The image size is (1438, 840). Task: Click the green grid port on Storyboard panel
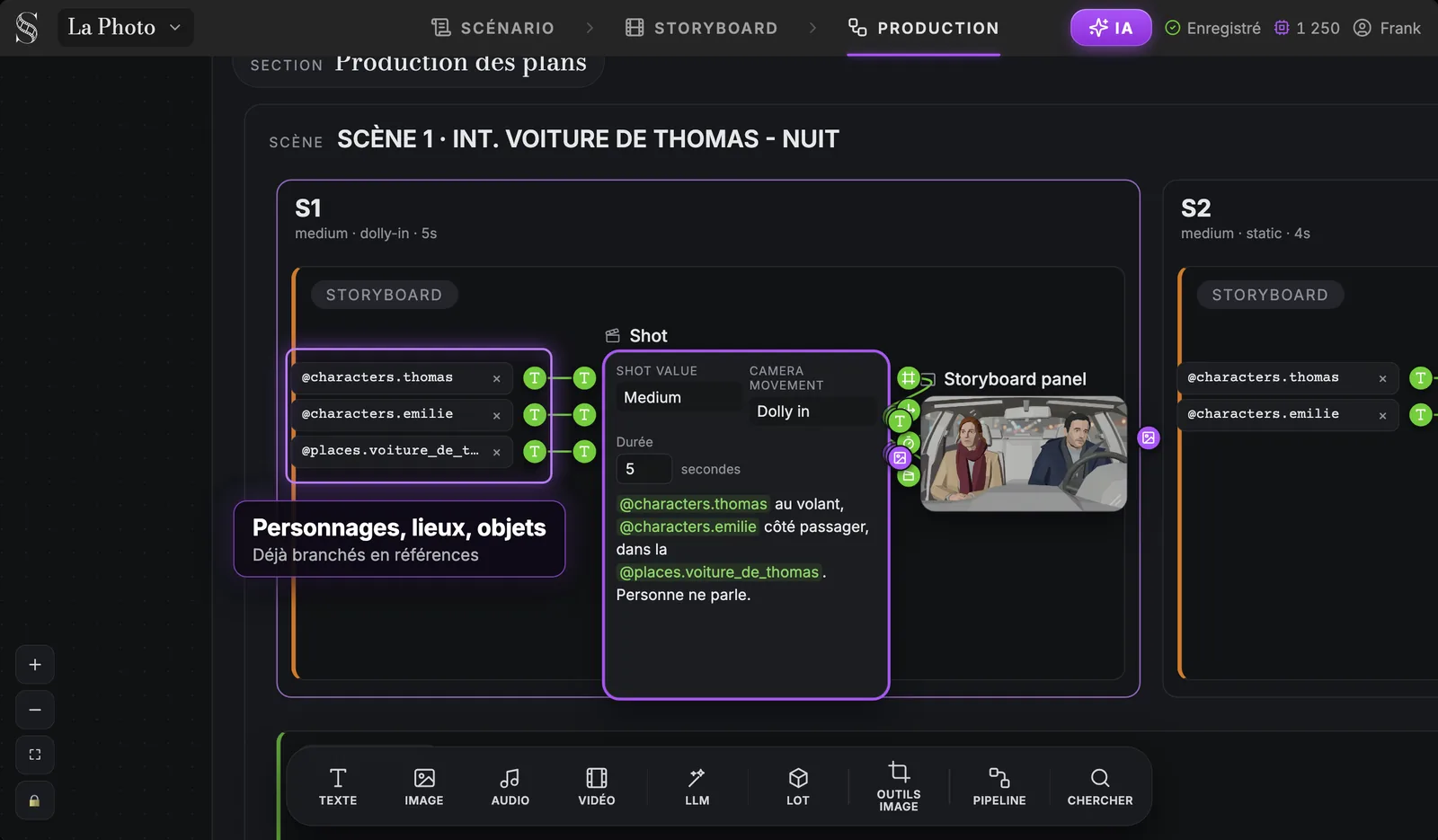[x=909, y=378]
